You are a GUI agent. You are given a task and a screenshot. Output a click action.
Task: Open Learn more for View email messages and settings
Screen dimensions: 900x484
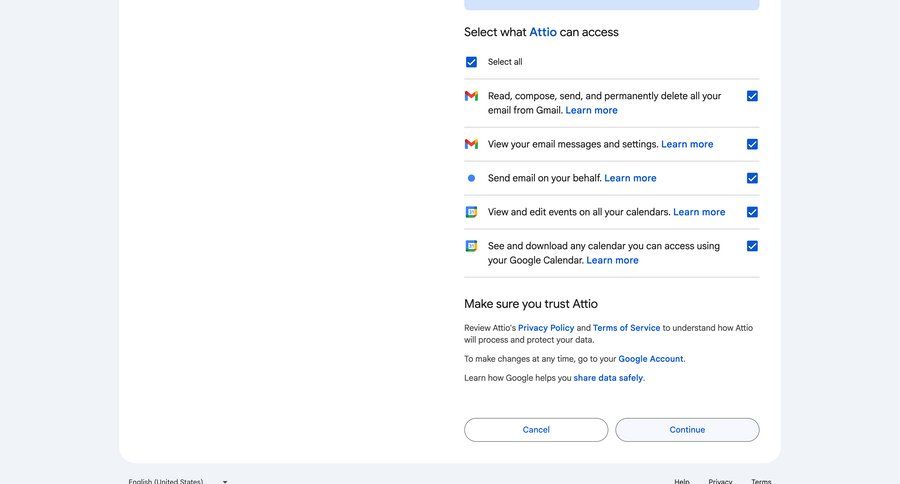[687, 144]
